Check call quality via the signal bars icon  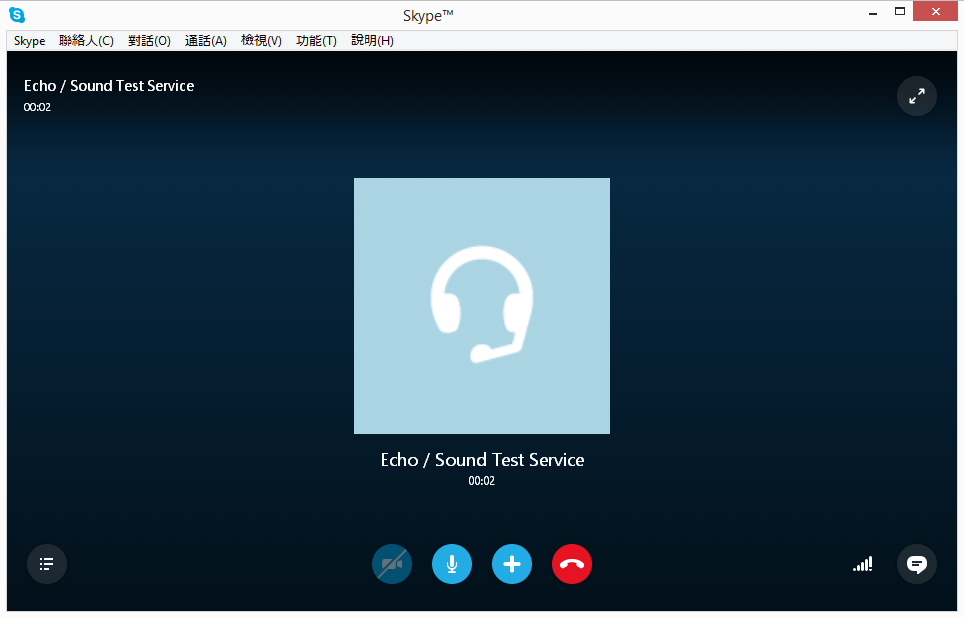pyautogui.click(x=862, y=564)
